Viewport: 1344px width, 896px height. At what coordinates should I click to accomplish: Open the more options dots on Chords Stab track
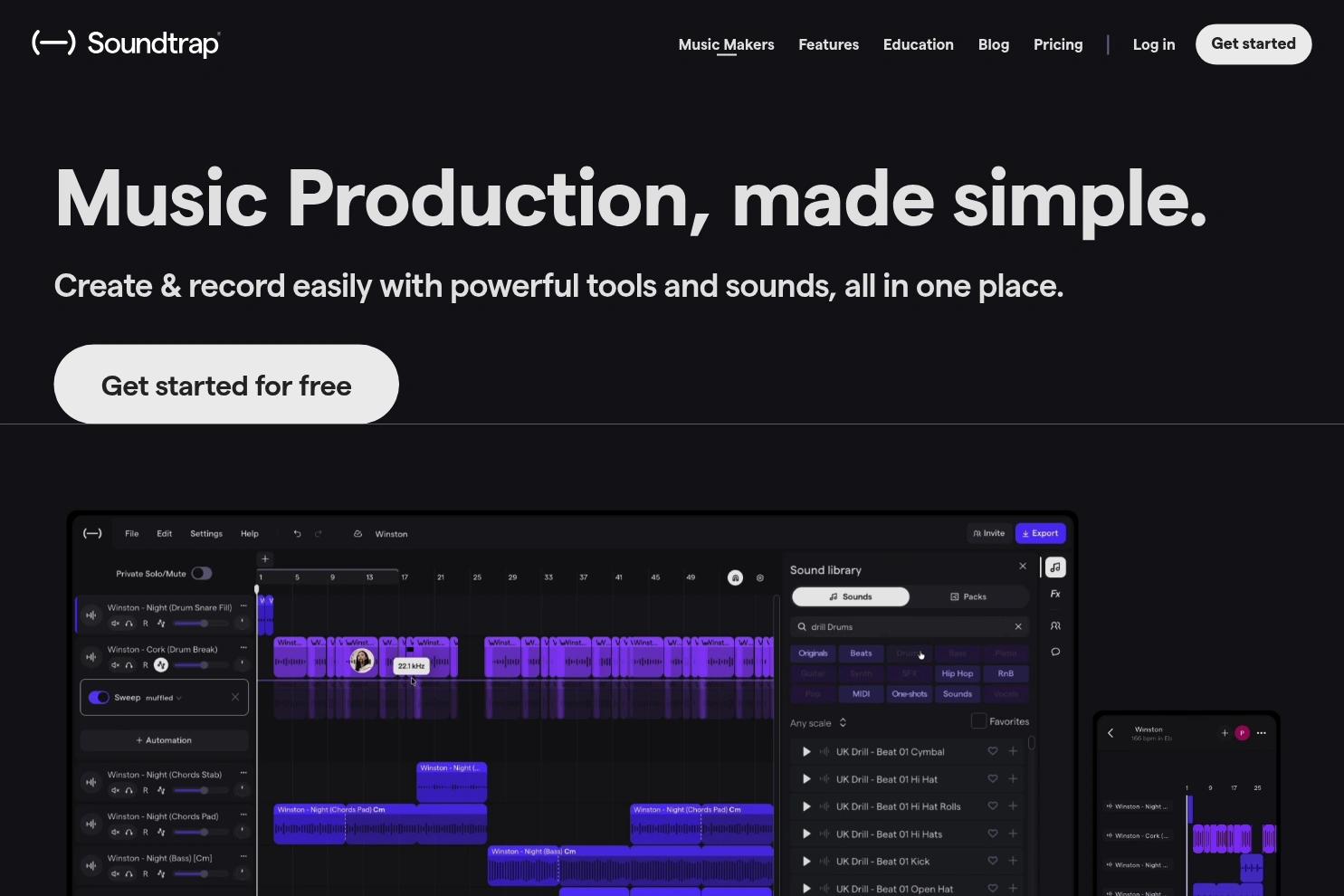243,774
